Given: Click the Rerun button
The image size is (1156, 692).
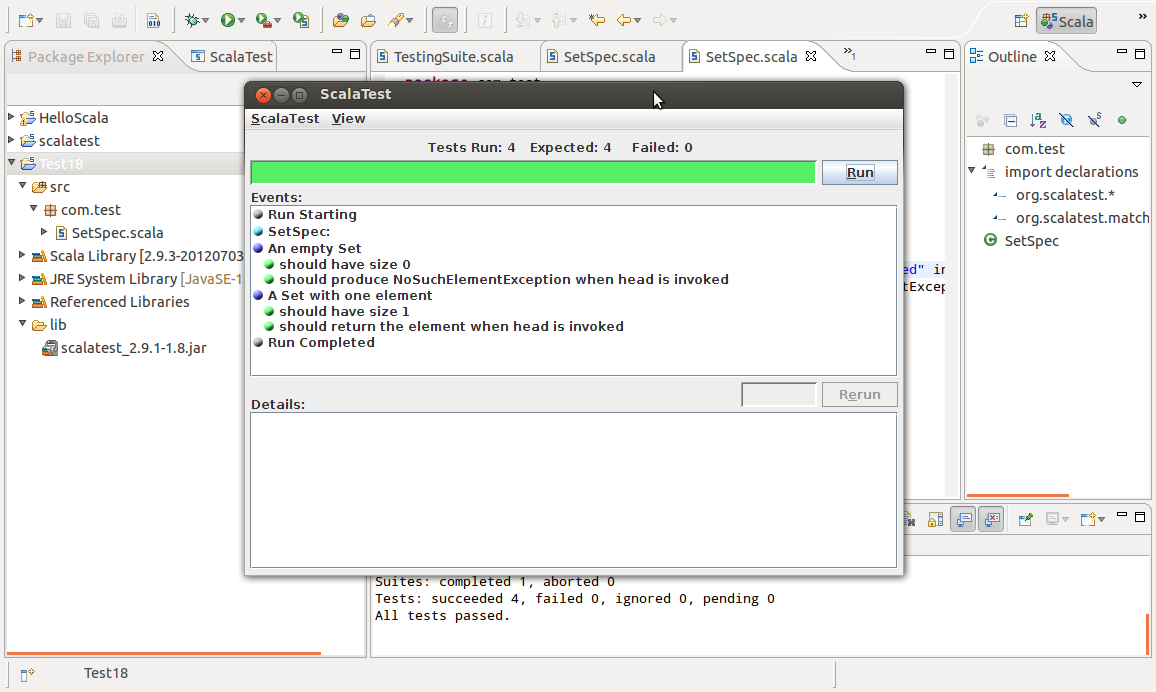Looking at the screenshot, I should 859,393.
